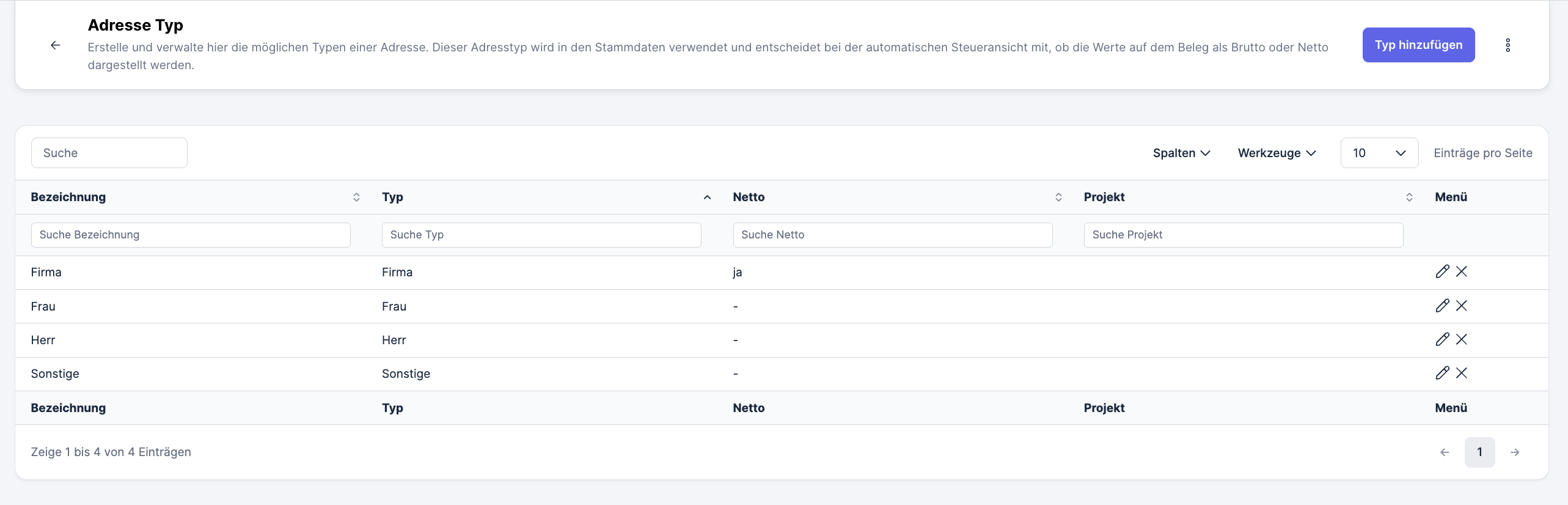
Task: Expand the Spalten dropdown
Action: 1181,153
